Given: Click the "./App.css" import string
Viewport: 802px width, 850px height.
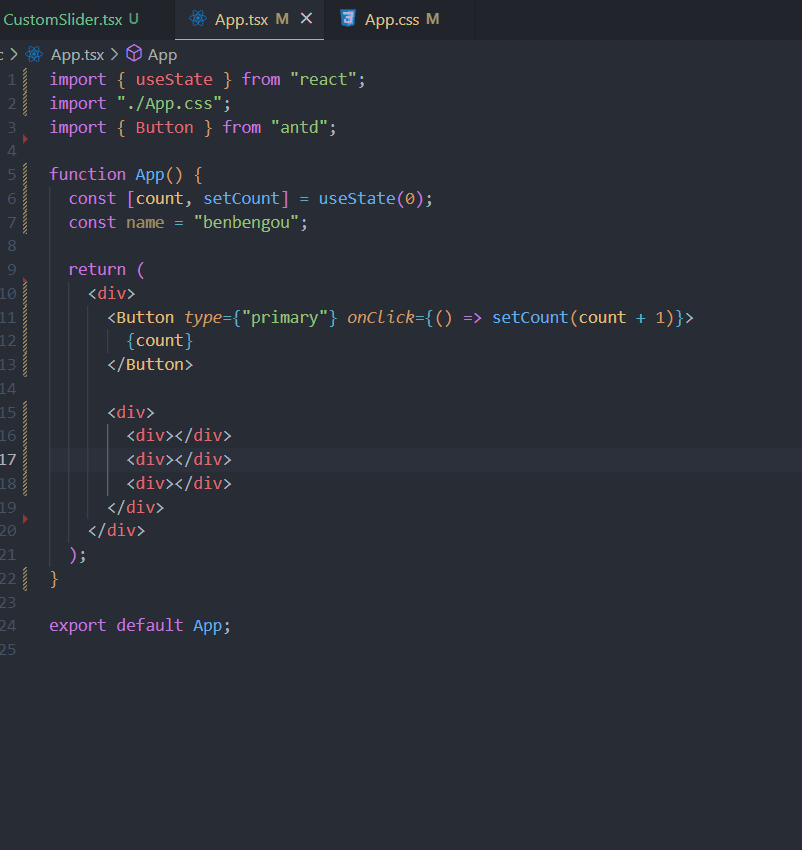Looking at the screenshot, I should 169,104.
